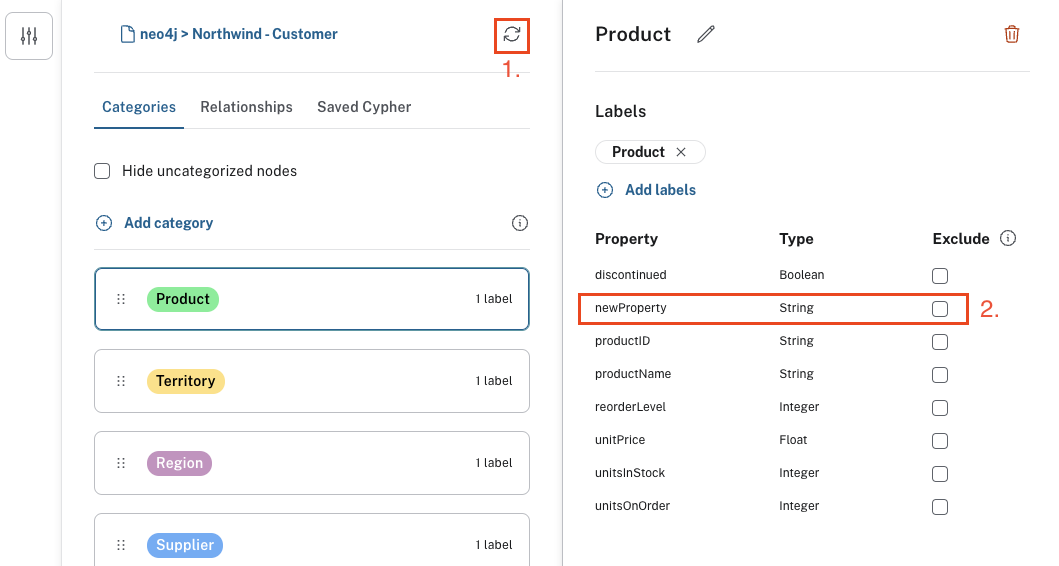Click the info icon next to Exclude
1059x566 pixels.
click(x=1008, y=239)
